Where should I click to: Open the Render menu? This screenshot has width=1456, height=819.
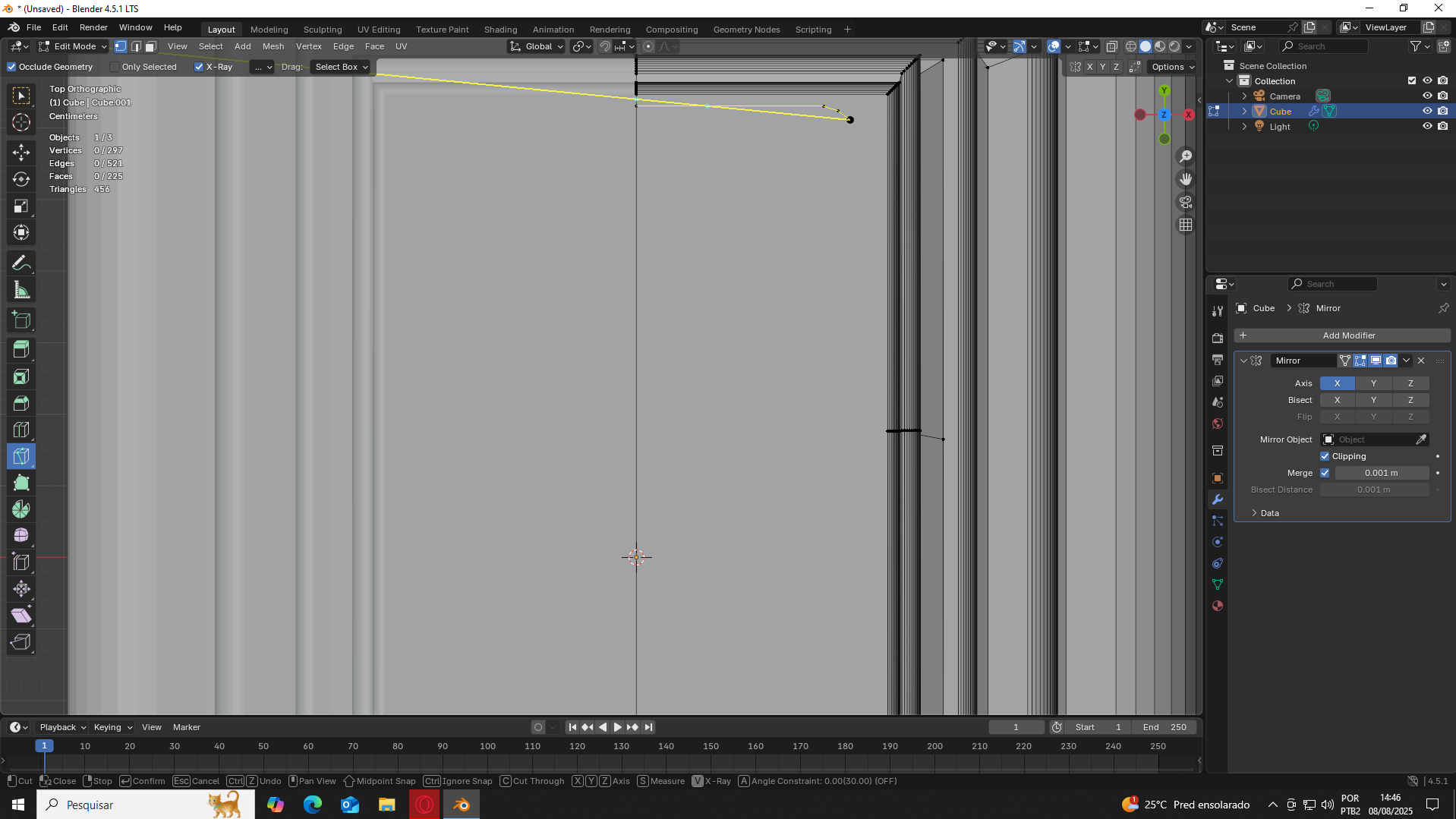coord(93,27)
